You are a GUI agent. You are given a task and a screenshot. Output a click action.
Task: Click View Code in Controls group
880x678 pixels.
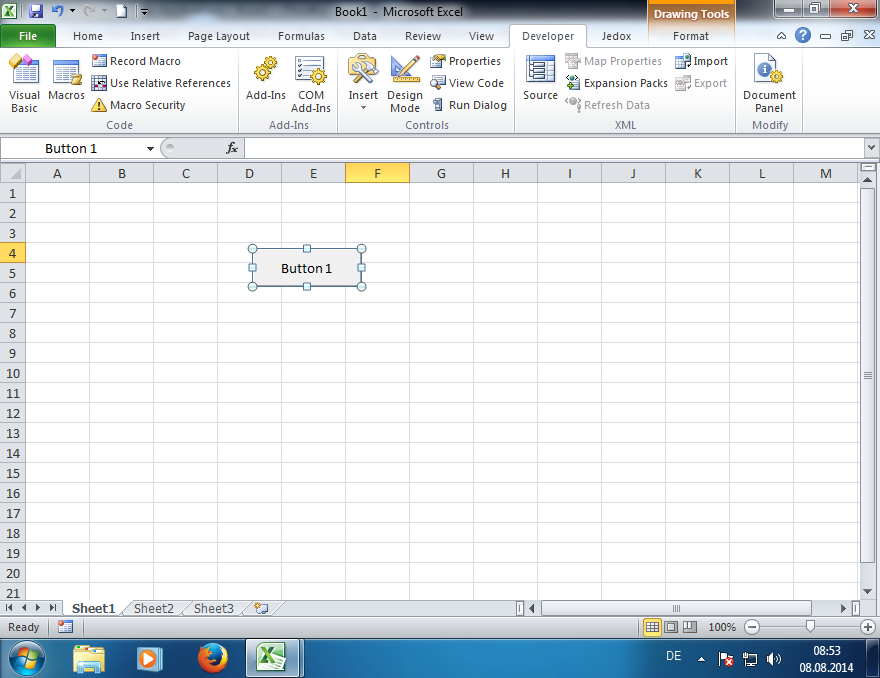[467, 83]
